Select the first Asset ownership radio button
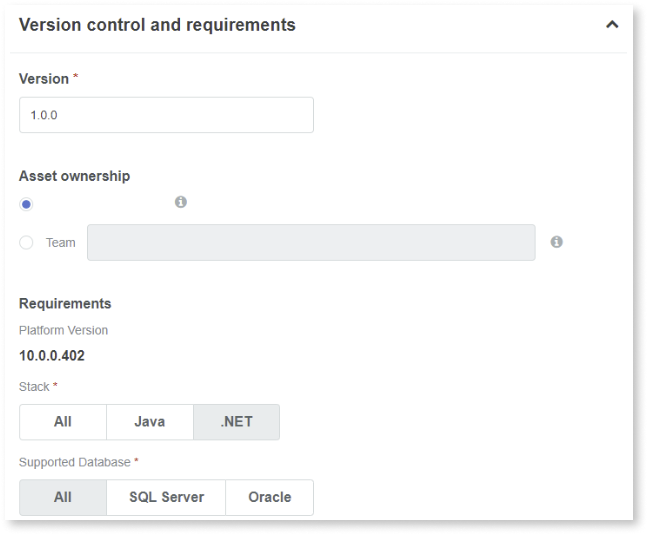The image size is (648, 535). [x=26, y=204]
